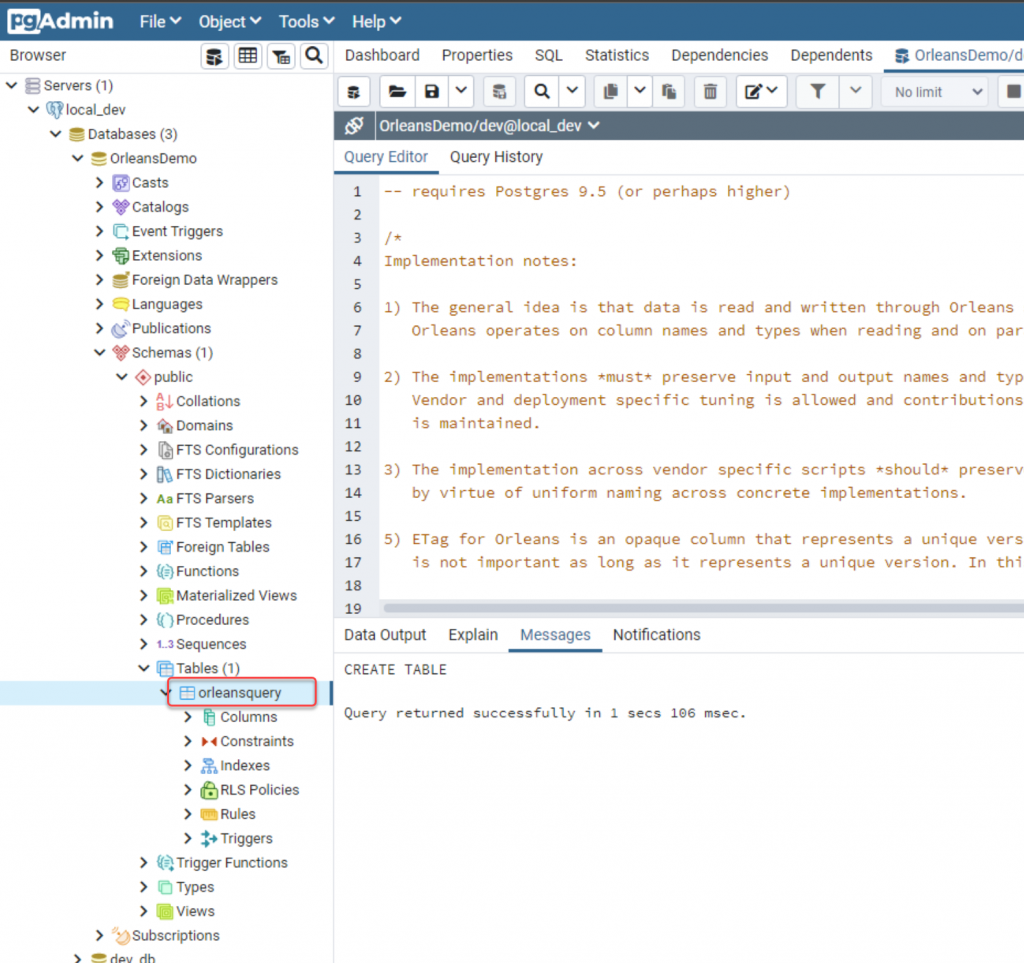
Task: Expand the Indexes node
Action: tap(188, 766)
